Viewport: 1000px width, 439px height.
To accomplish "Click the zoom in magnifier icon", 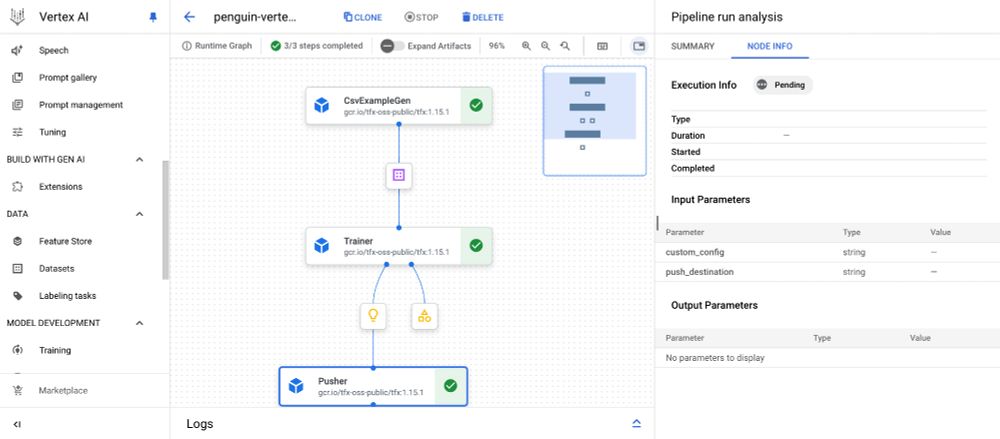I will 526,46.
